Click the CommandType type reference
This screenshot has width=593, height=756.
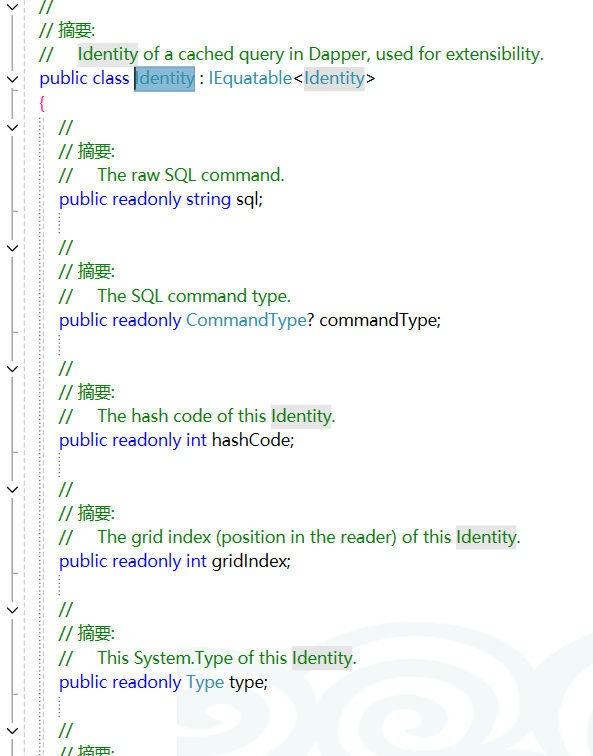pos(246,320)
